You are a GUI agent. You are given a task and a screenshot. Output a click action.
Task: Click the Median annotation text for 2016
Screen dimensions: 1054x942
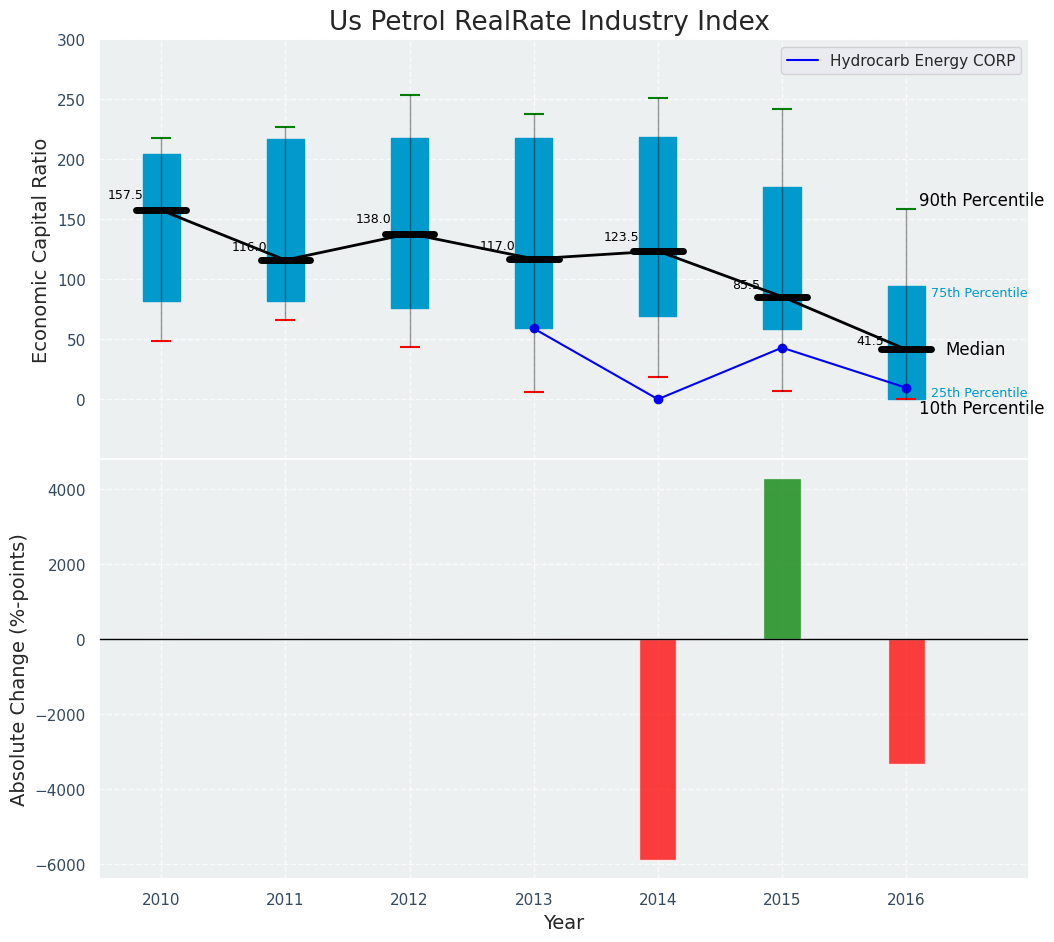[x=975, y=349]
